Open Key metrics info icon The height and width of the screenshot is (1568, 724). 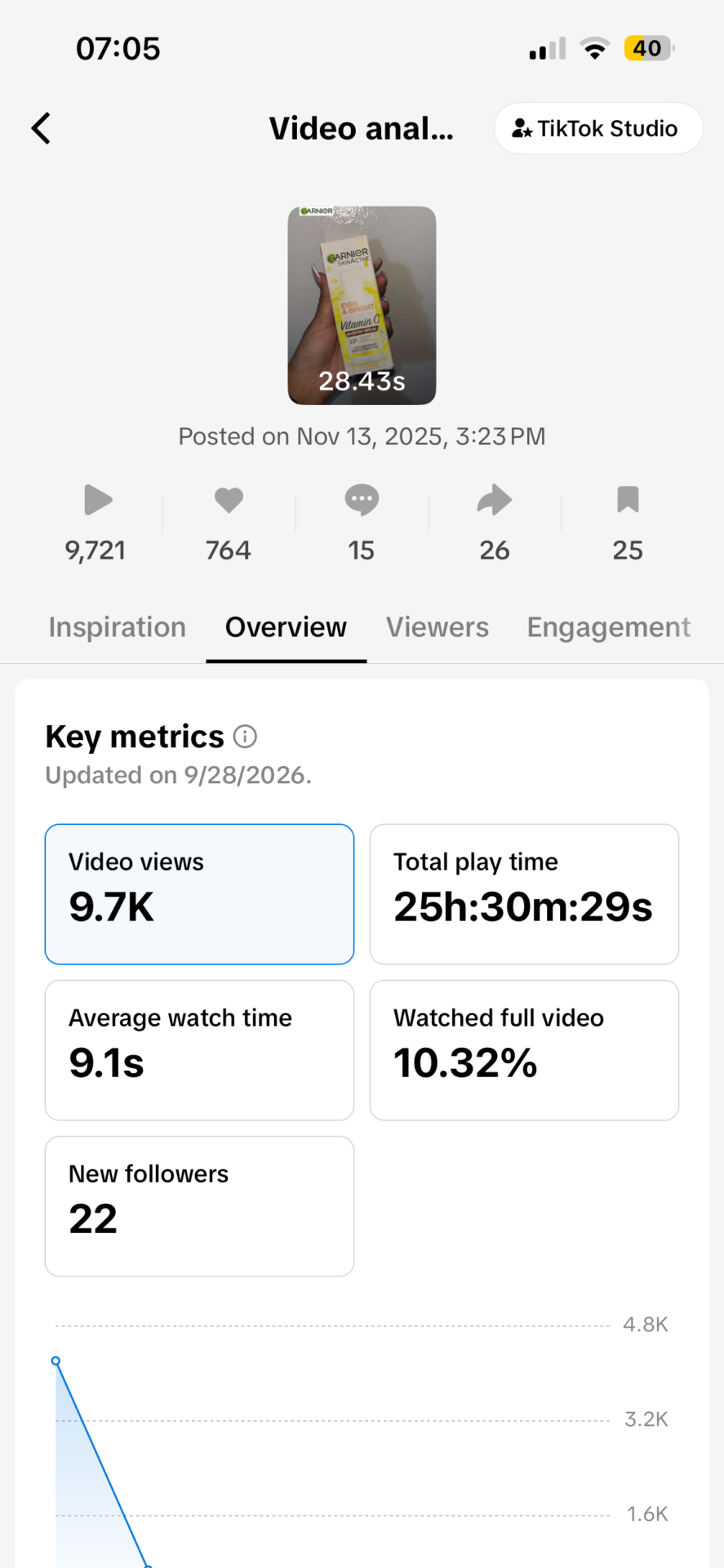[x=245, y=737]
